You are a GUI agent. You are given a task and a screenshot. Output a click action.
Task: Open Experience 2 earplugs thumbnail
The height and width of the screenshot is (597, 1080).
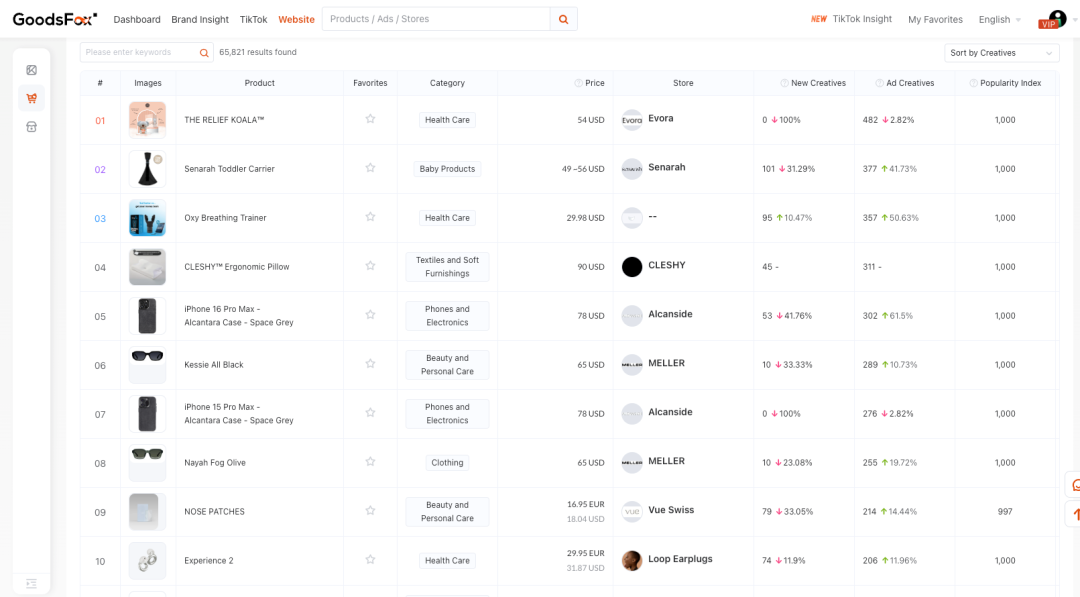[147, 561]
